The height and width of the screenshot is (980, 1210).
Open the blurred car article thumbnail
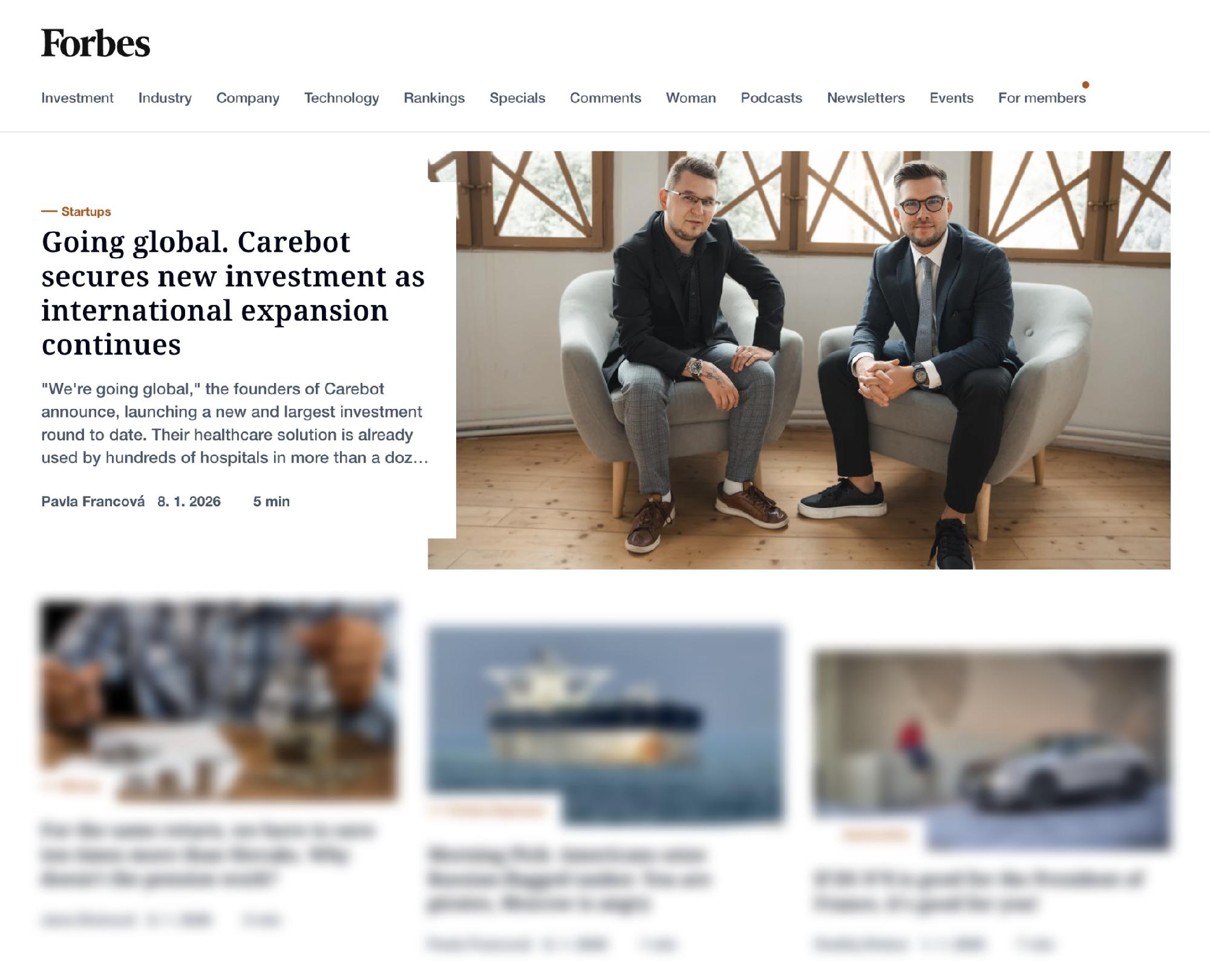992,750
